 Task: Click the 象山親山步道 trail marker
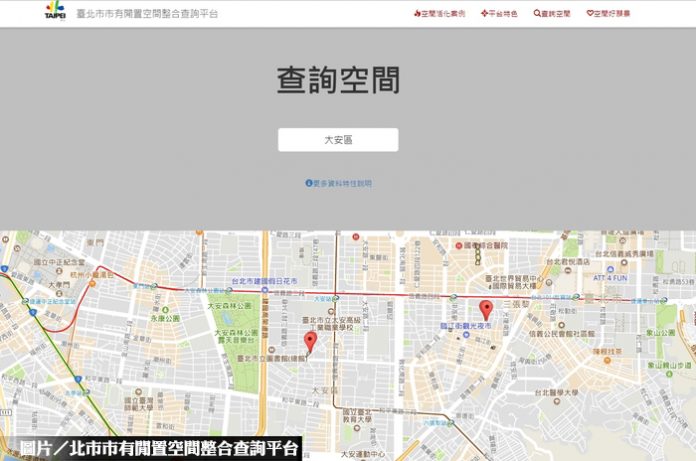click(669, 374)
